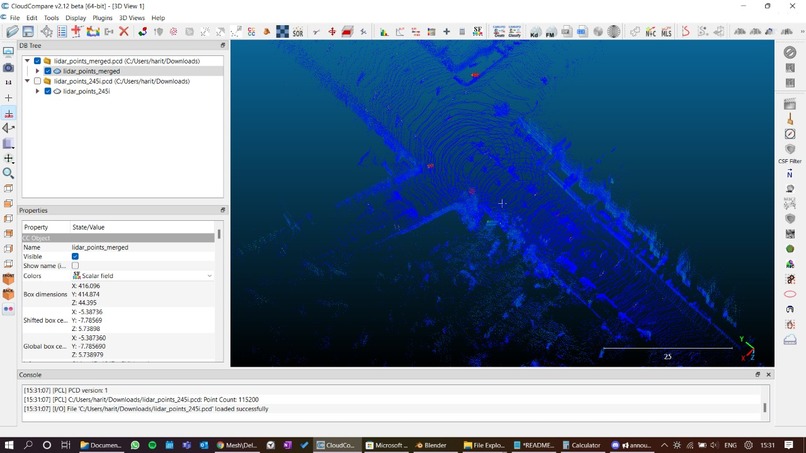The image size is (806, 453).
Task: Float the Console panel button
Action: pyautogui.click(x=757, y=374)
